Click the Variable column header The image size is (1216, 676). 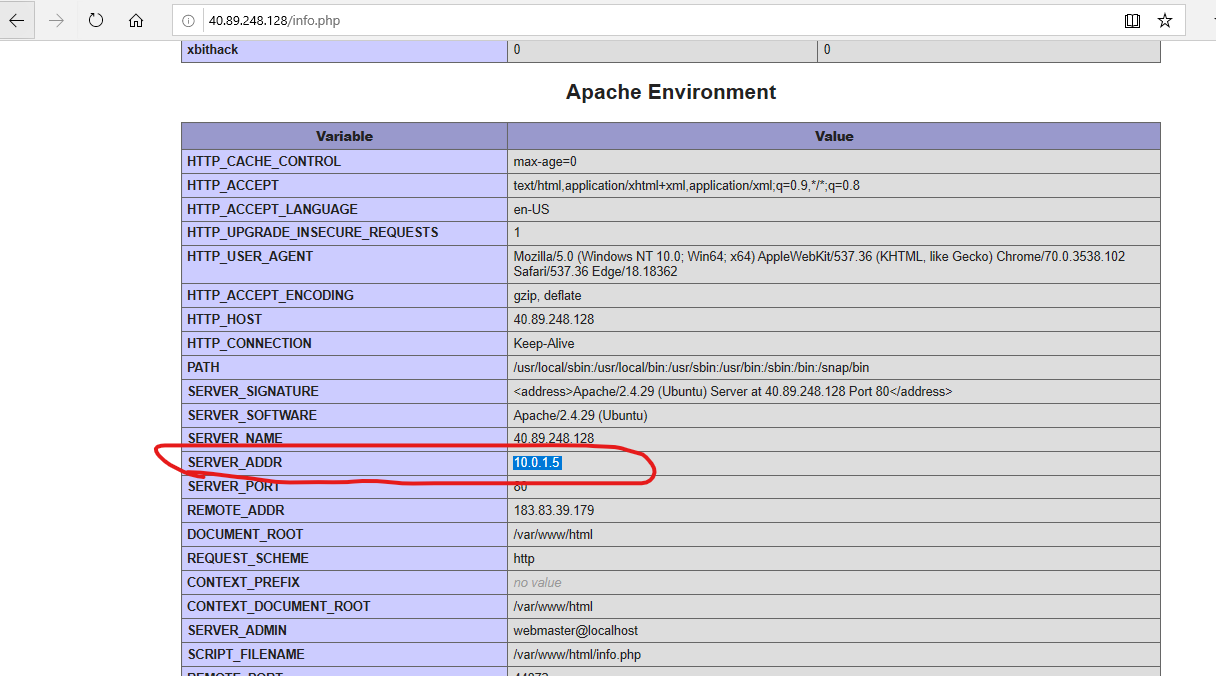tap(344, 136)
